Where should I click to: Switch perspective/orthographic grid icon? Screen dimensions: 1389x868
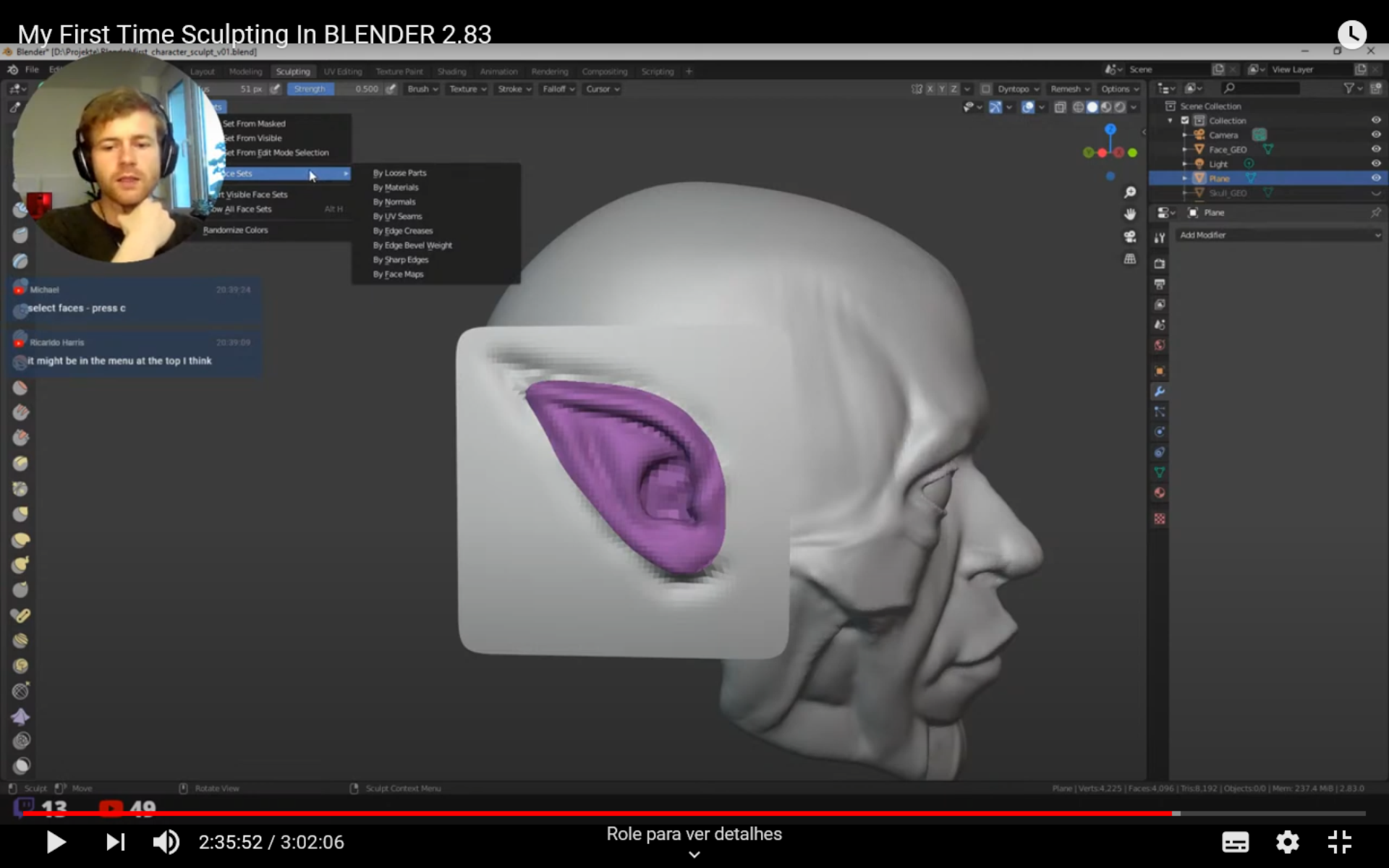pyautogui.click(x=1130, y=259)
